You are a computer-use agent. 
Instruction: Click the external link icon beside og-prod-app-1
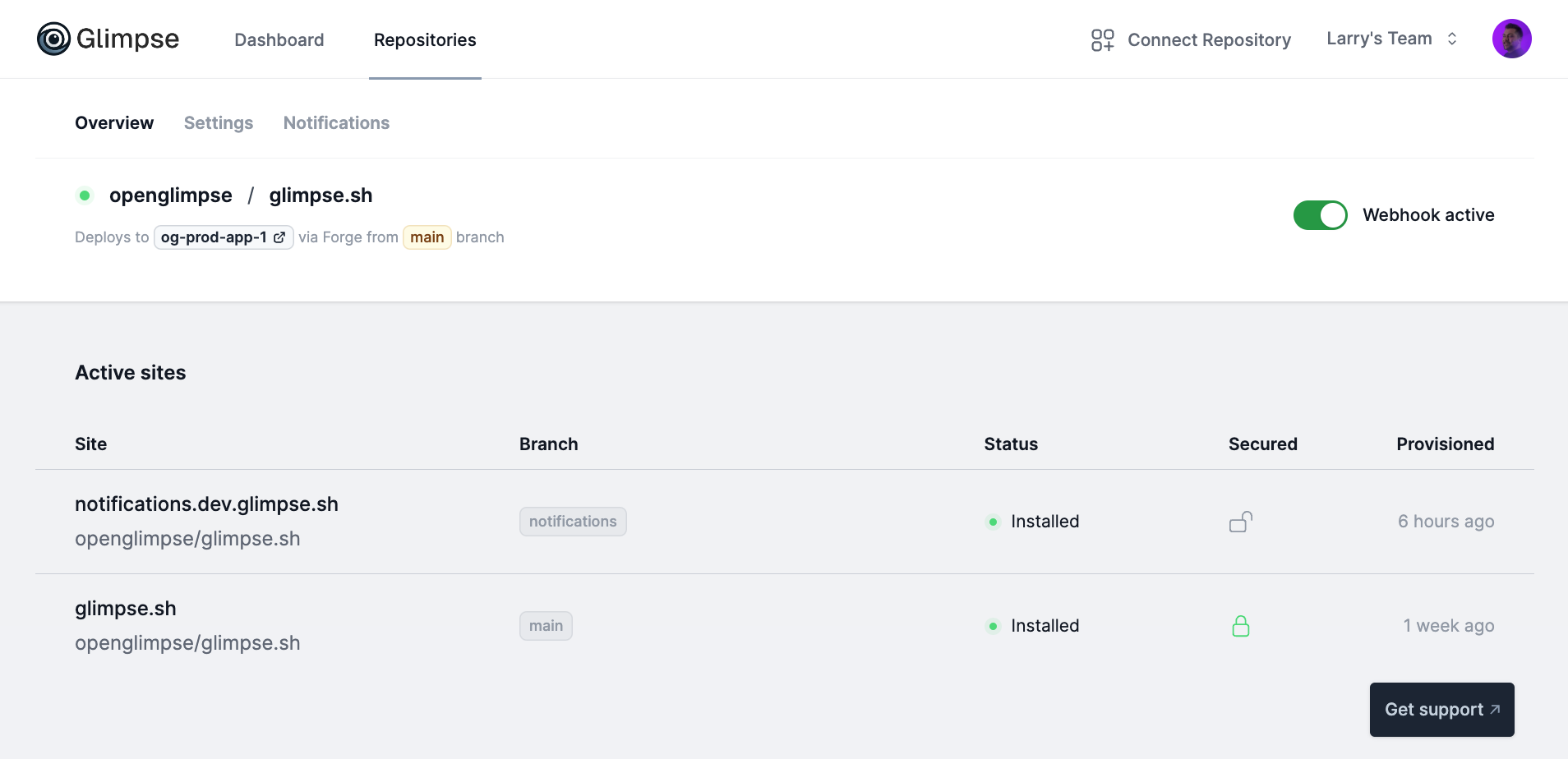tap(278, 237)
